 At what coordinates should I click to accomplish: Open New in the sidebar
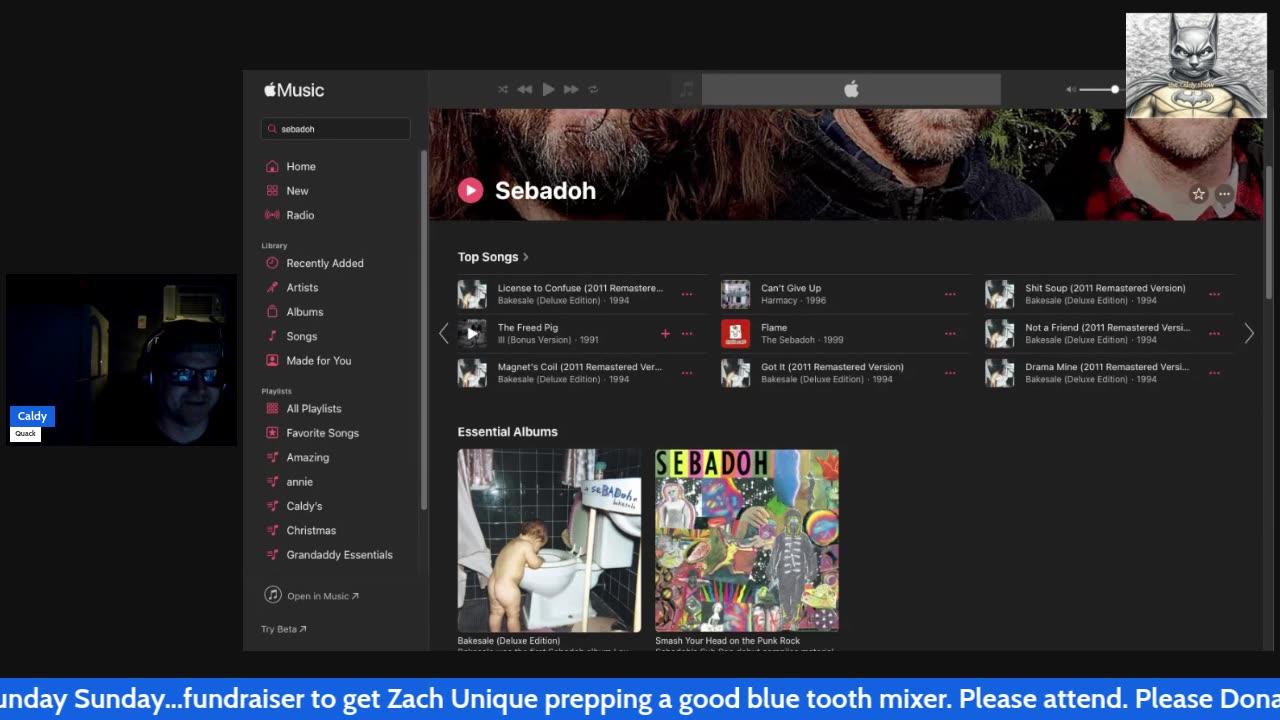pyautogui.click(x=297, y=191)
